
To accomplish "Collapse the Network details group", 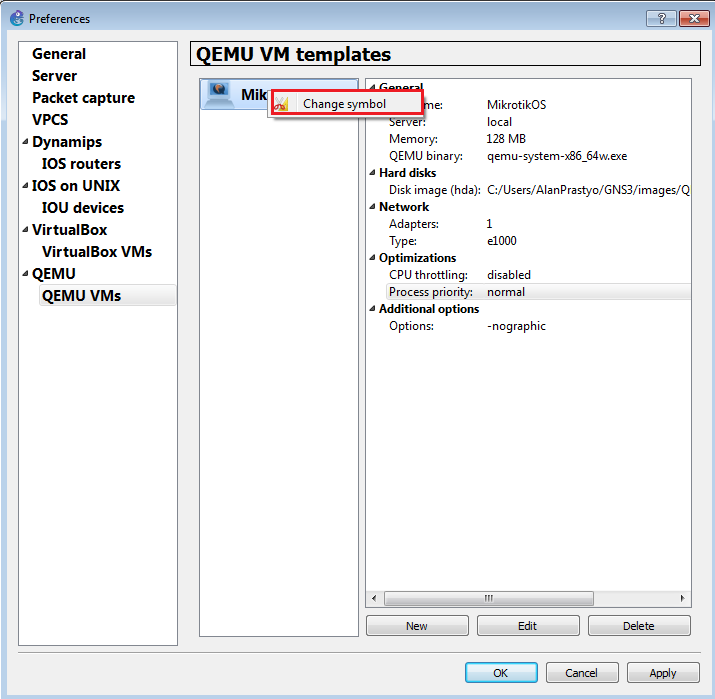I will (372, 207).
